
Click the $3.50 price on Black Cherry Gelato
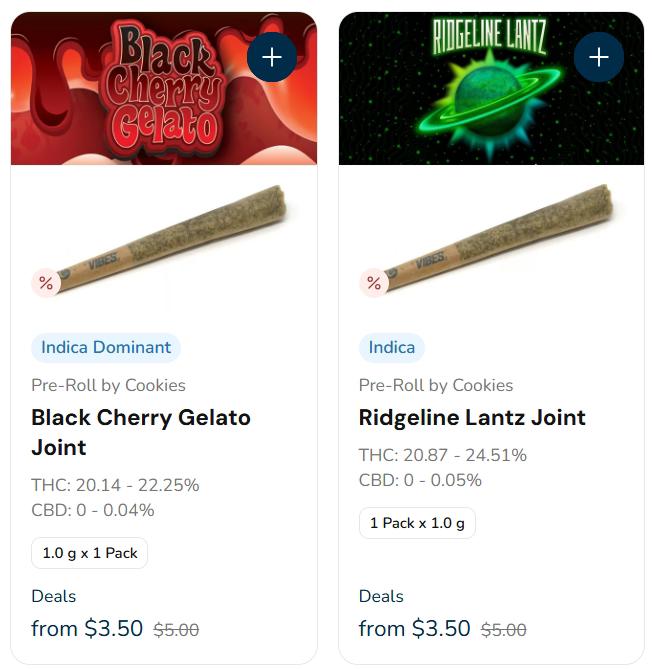113,629
